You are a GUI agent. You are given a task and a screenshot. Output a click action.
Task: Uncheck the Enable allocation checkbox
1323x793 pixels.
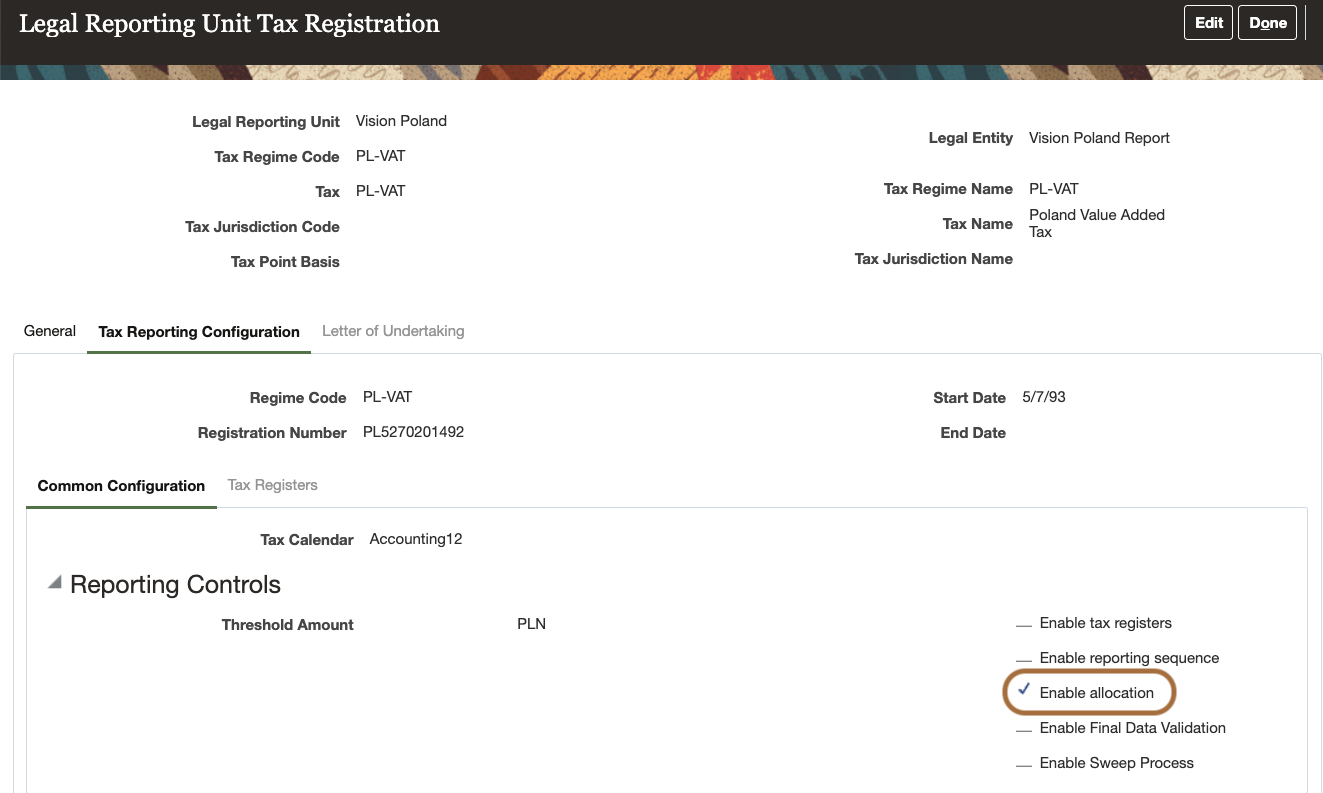(x=1024, y=691)
